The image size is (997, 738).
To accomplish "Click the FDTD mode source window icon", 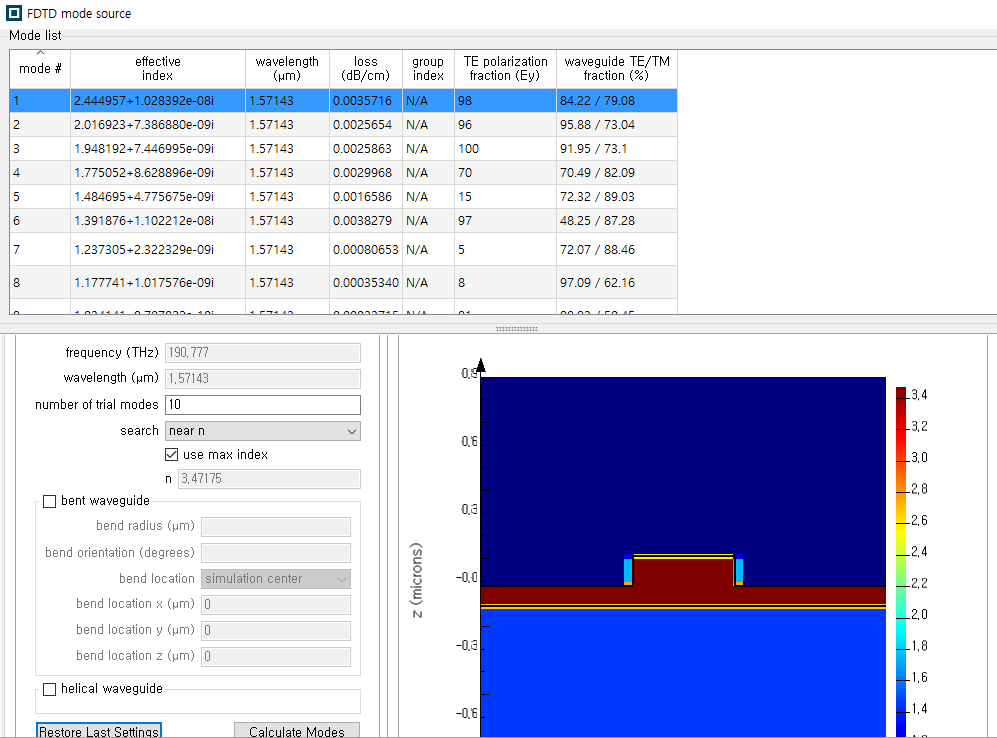I will tap(13, 13).
